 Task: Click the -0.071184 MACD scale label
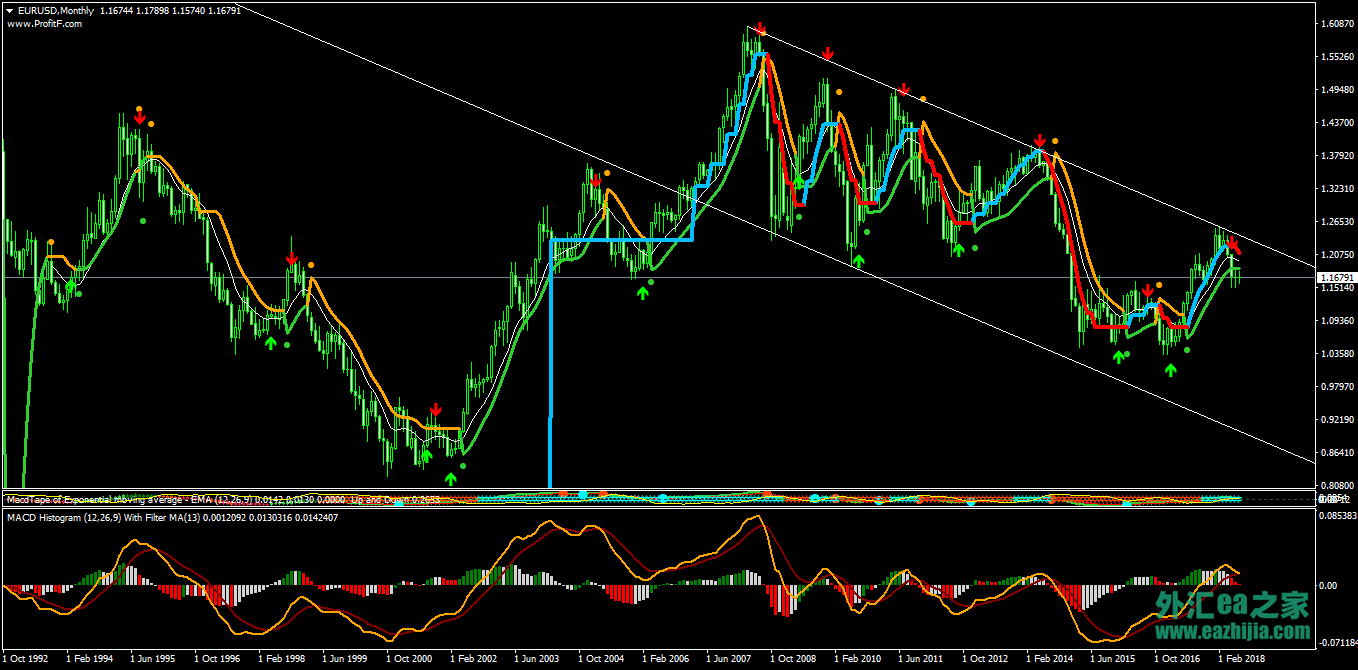point(1337,643)
